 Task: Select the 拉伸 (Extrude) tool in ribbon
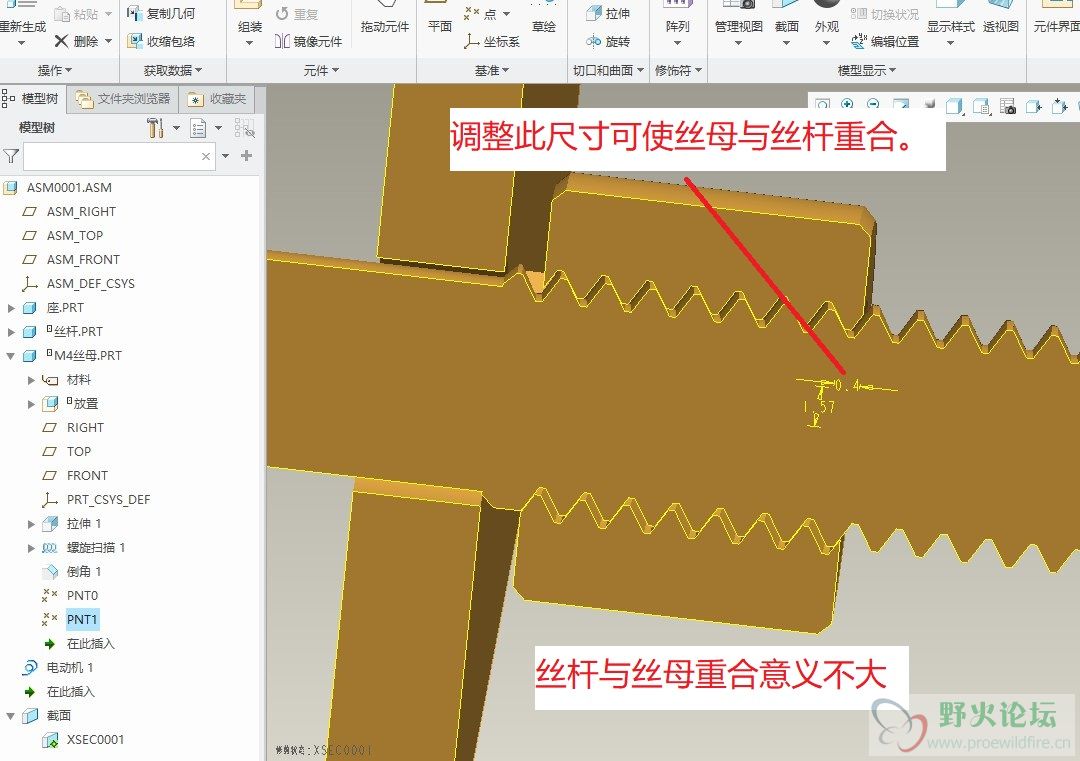pos(608,13)
